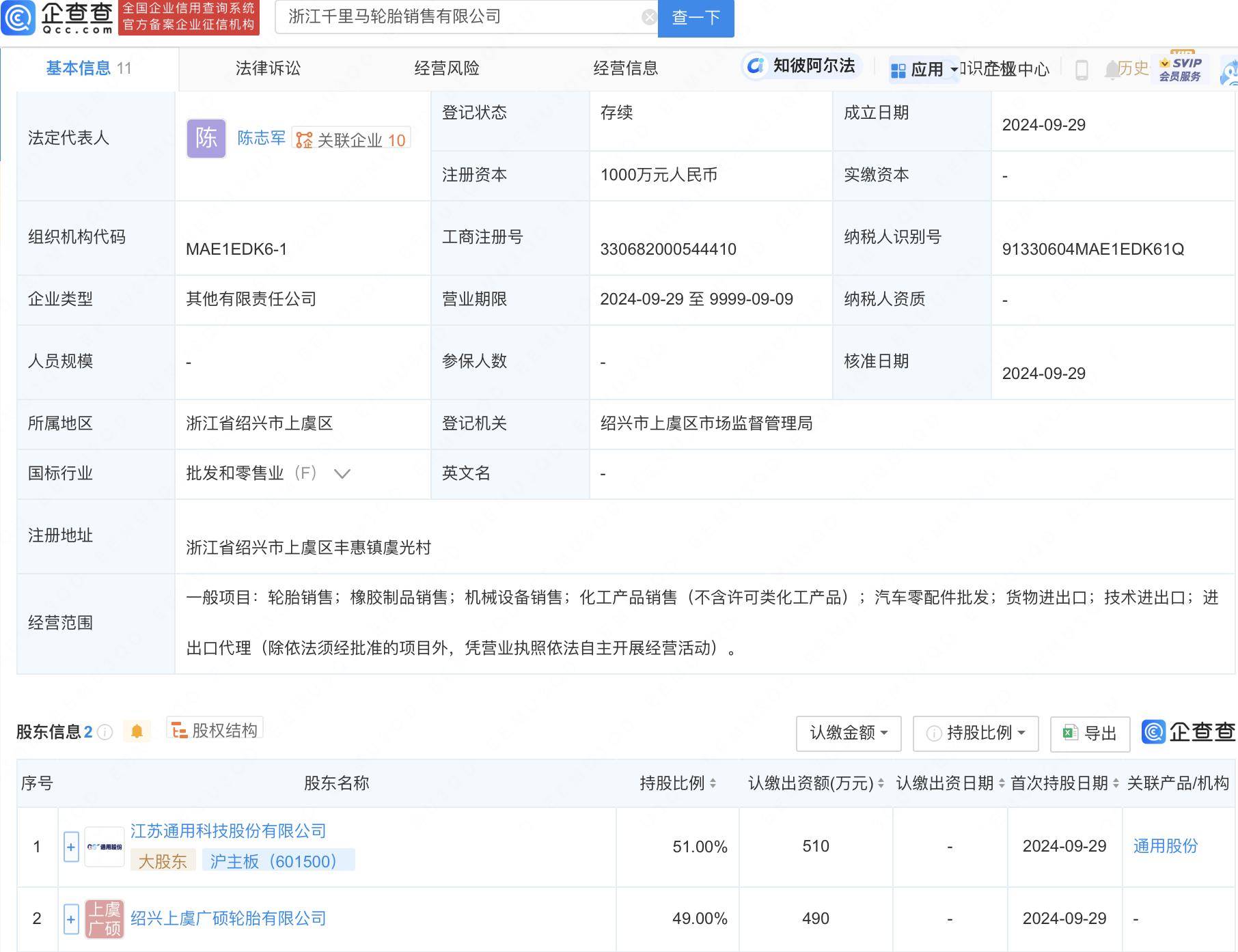Viewport: 1238px width, 952px height.
Task: Click the address 浙江省绍兴市上虞区丰惠镇虞光村
Action: tap(309, 548)
